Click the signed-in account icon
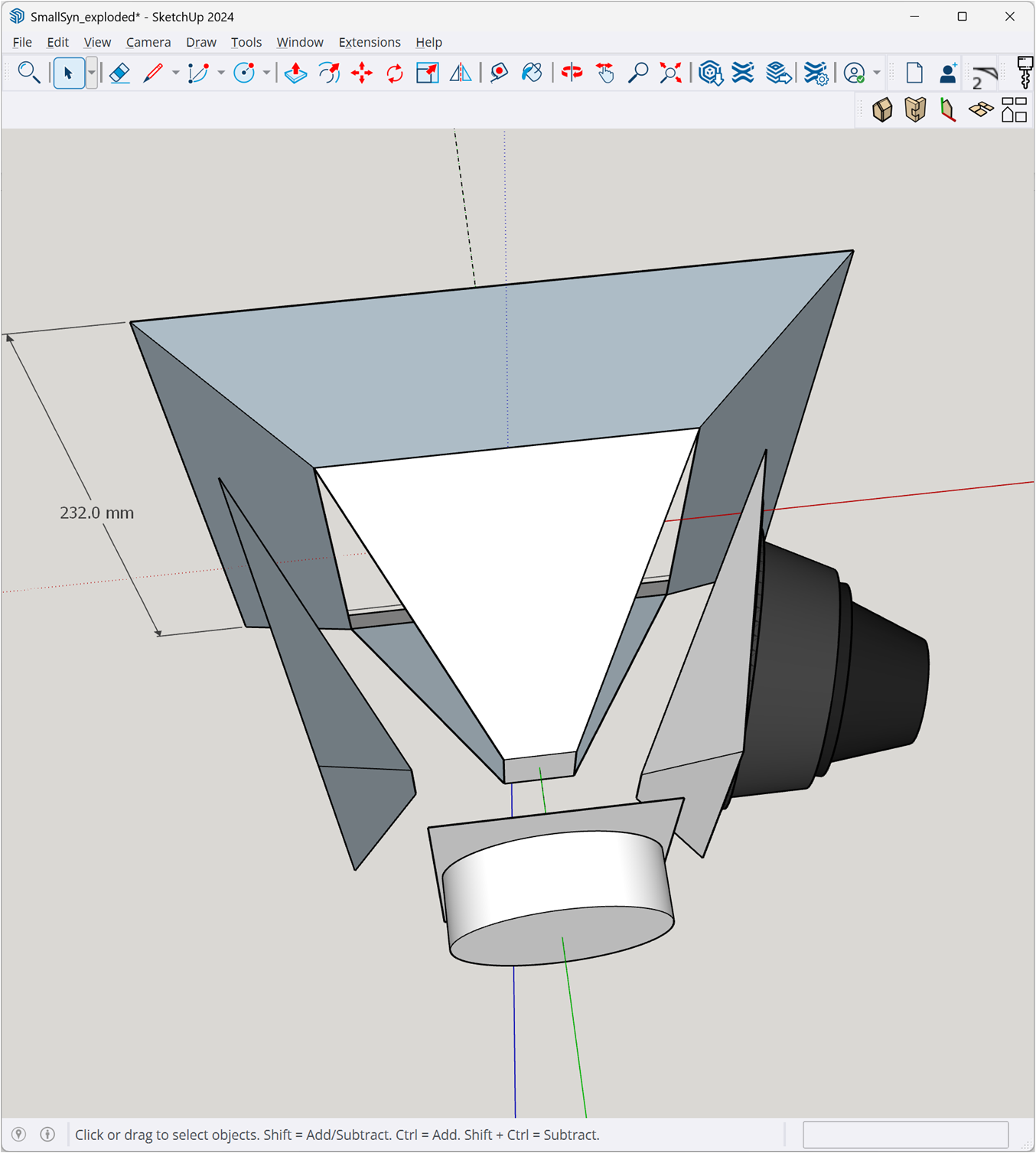 [854, 73]
